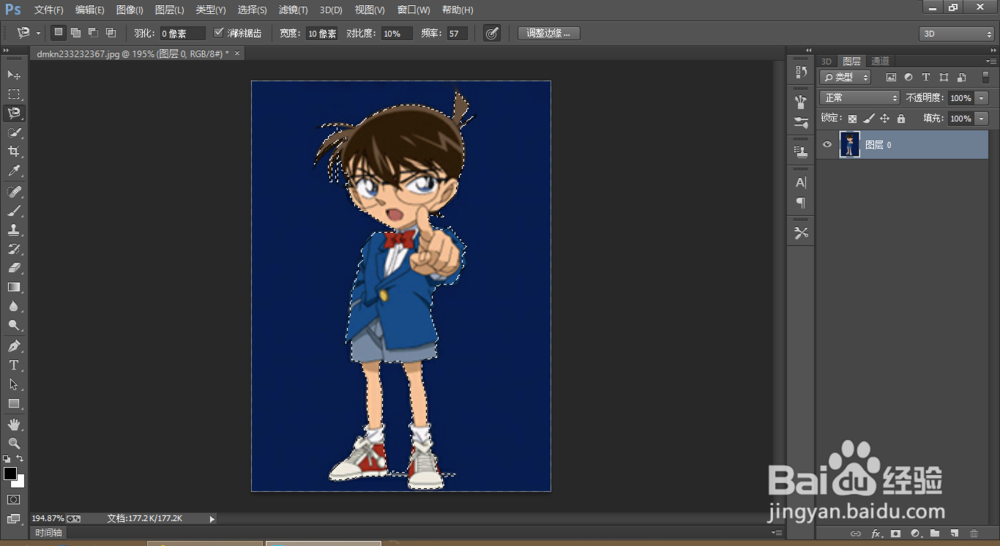Viewport: 1000px width, 546px height.
Task: Click the 羽化 feather input field
Action: click(182, 33)
